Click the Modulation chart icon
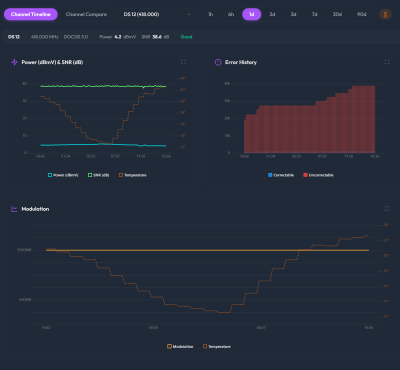Viewport: 400px width, 370px height. tap(14, 209)
